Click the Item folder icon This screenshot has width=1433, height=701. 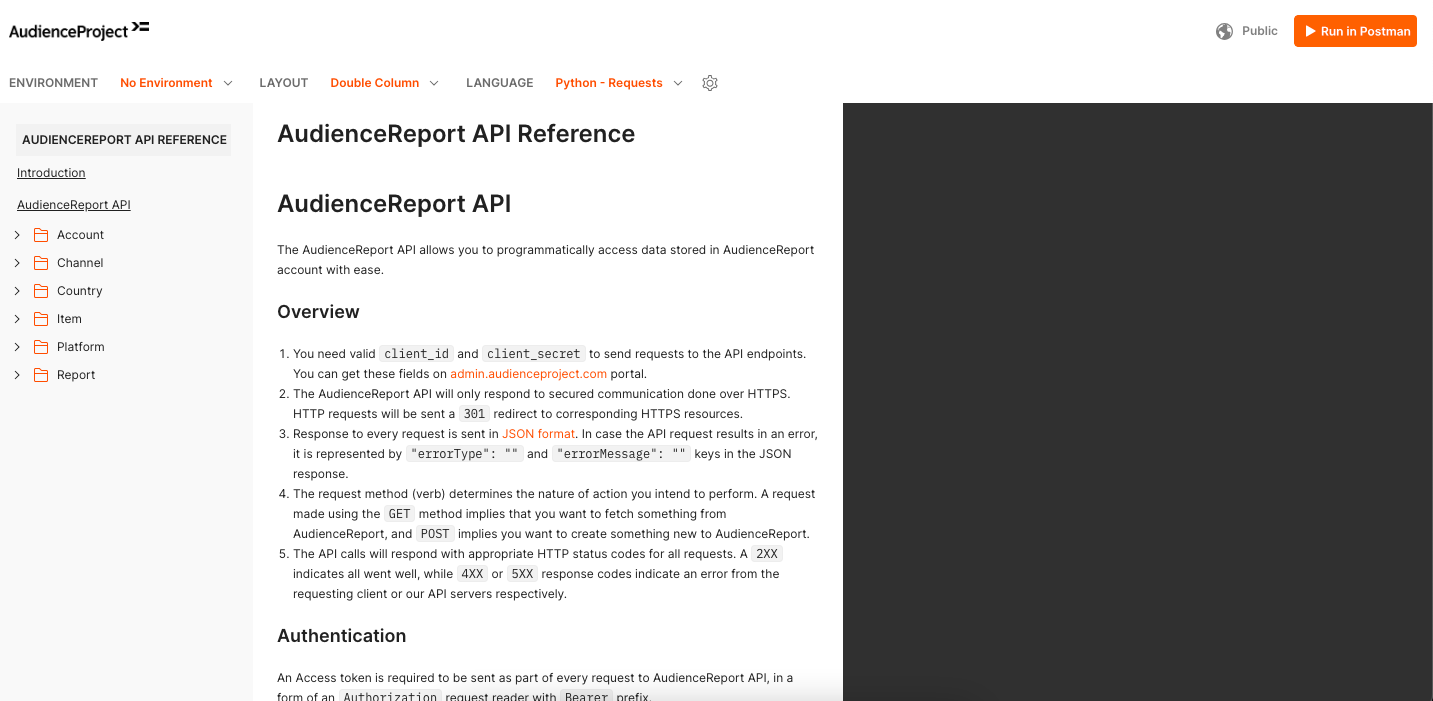click(41, 319)
